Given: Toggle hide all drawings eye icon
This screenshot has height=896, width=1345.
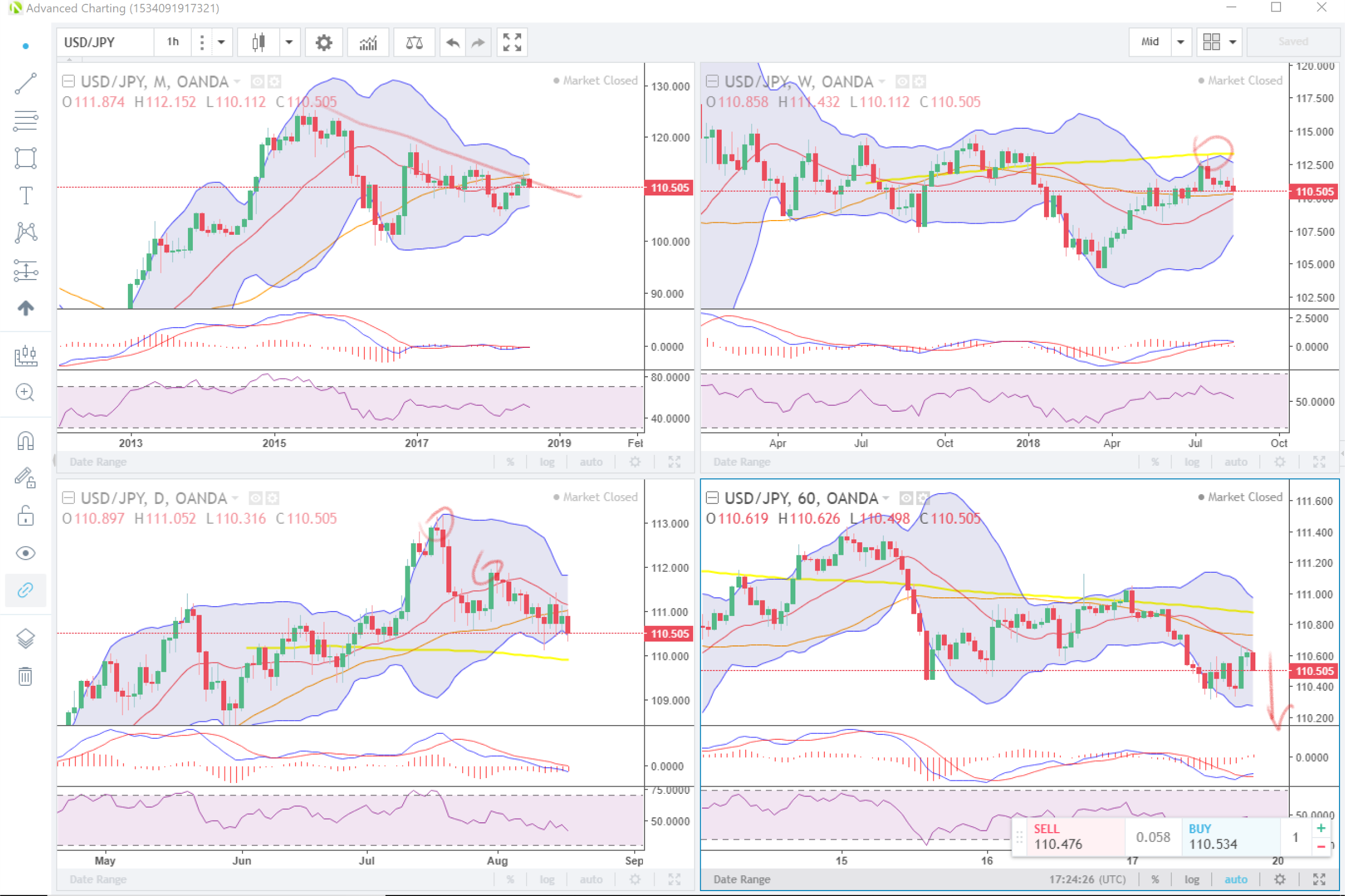Looking at the screenshot, I should tap(26, 553).
